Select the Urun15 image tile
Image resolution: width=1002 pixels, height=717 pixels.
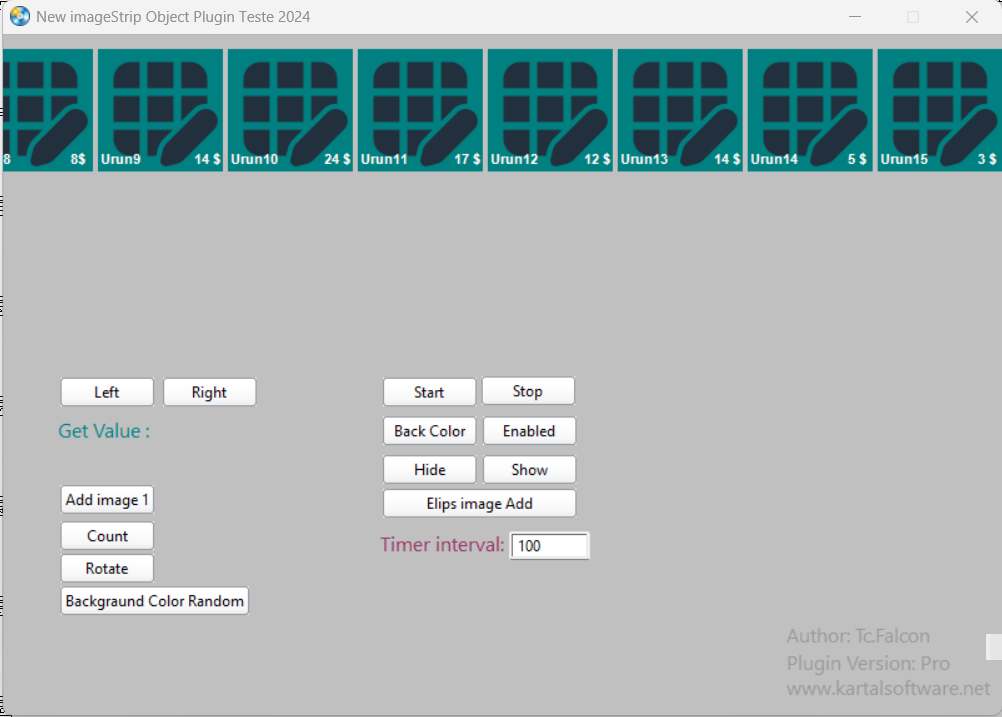(x=939, y=110)
